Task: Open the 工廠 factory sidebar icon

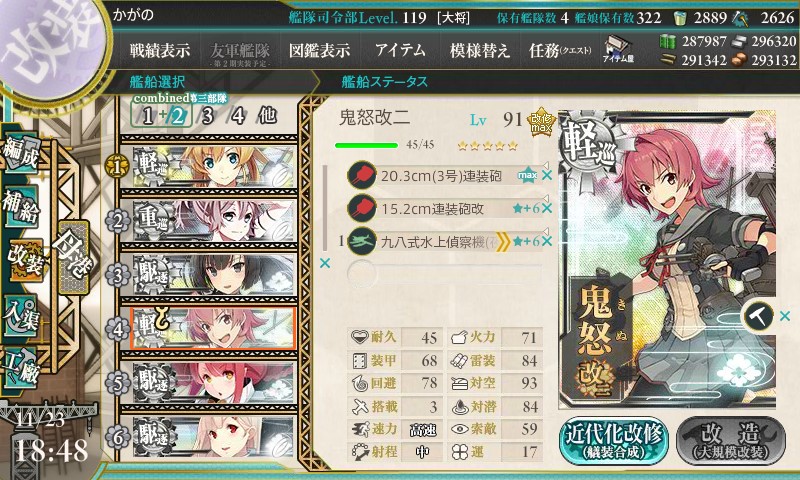Action: click(21, 367)
